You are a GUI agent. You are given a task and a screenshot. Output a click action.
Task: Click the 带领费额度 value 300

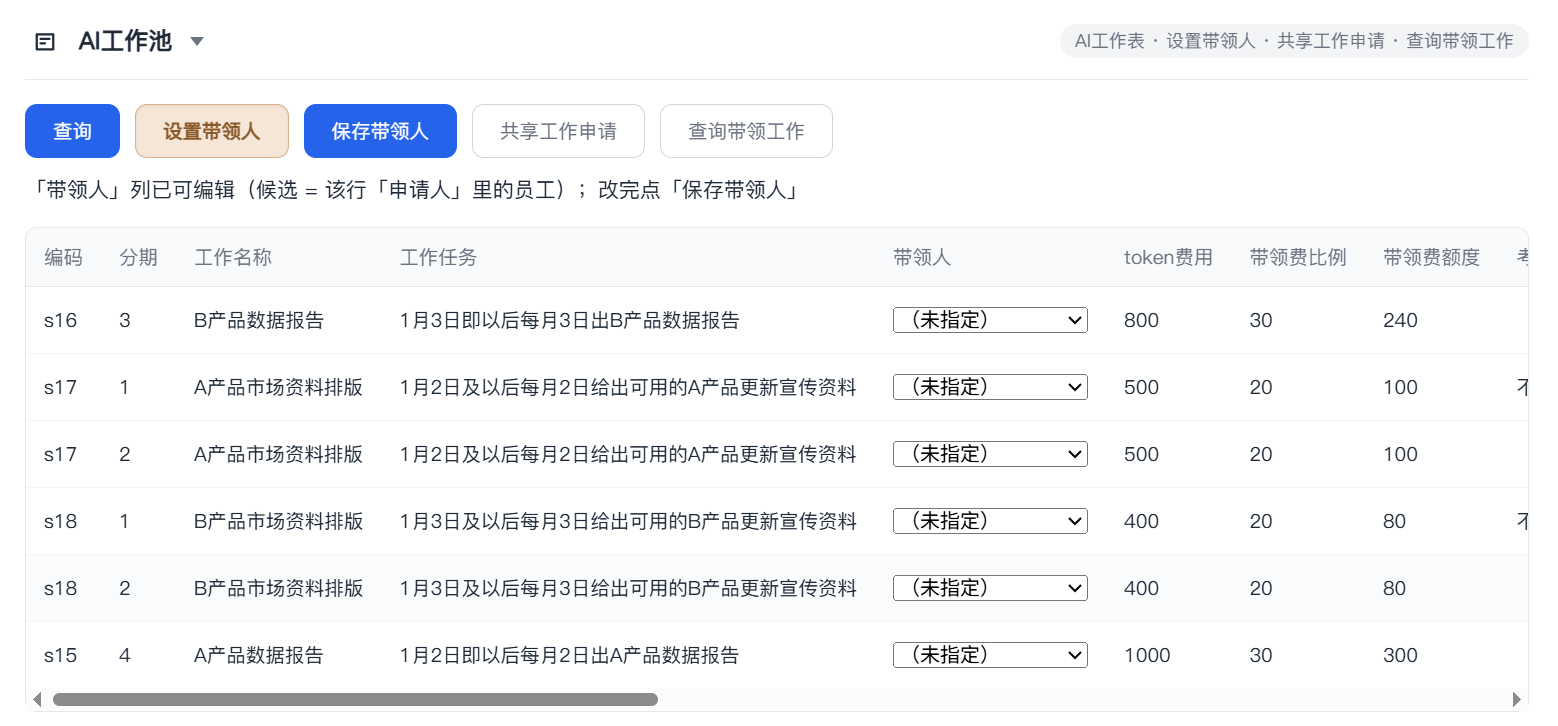[x=1401, y=655]
